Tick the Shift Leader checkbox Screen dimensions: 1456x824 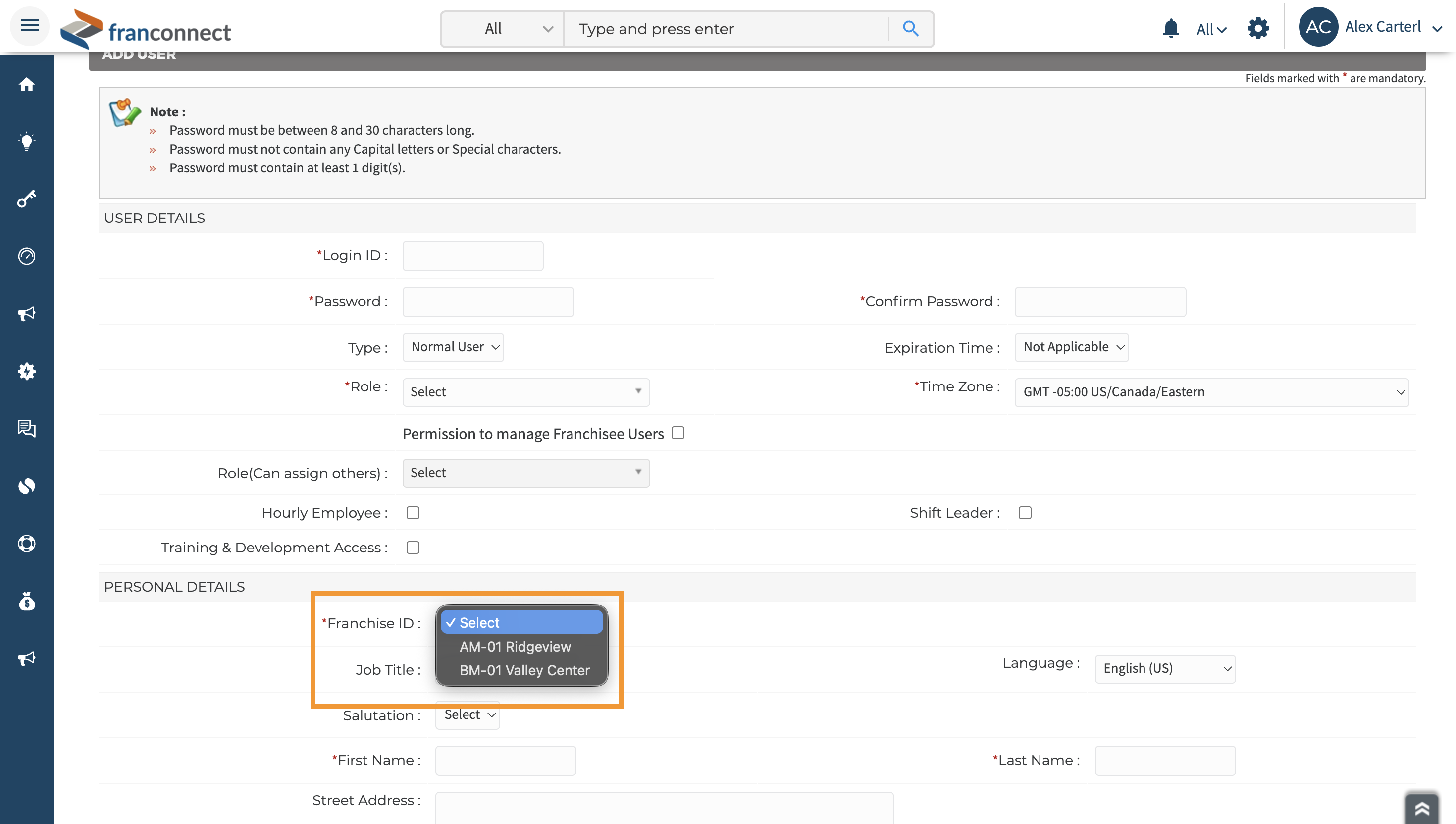1025,513
